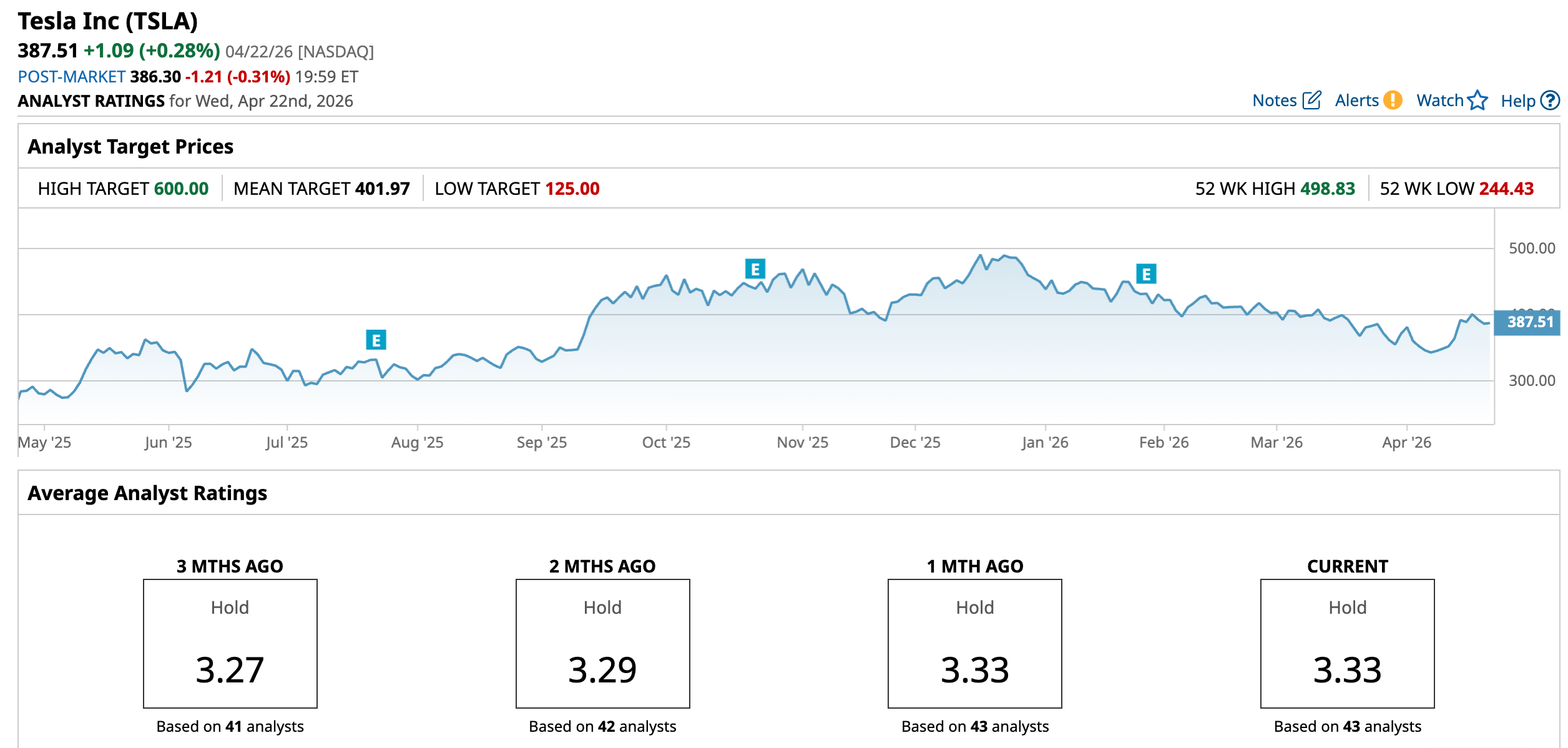Click the earnings E marker near August '25
Viewport: 1568px width, 748px height.
coord(376,340)
